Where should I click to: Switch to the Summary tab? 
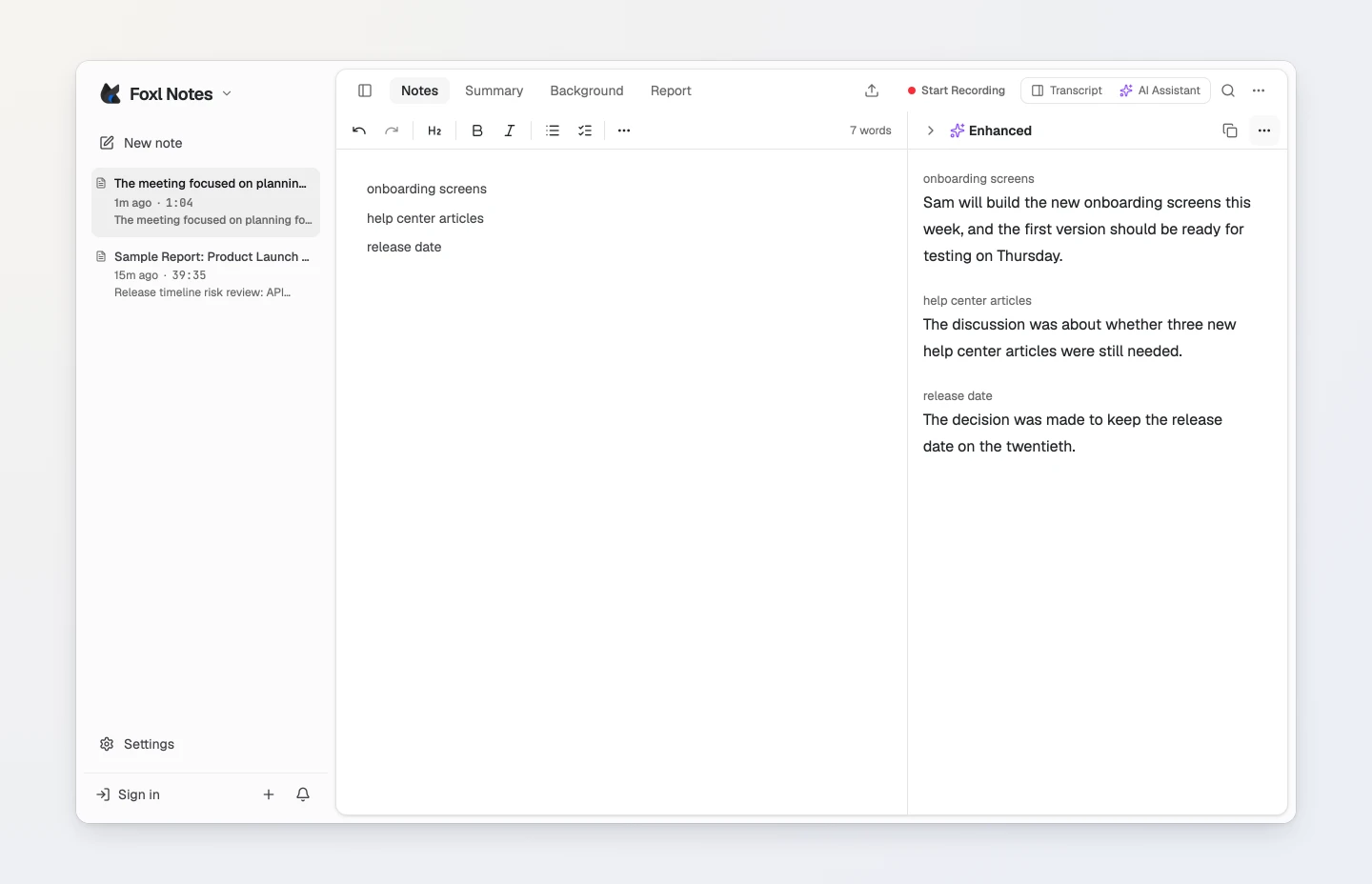pyautogui.click(x=494, y=90)
